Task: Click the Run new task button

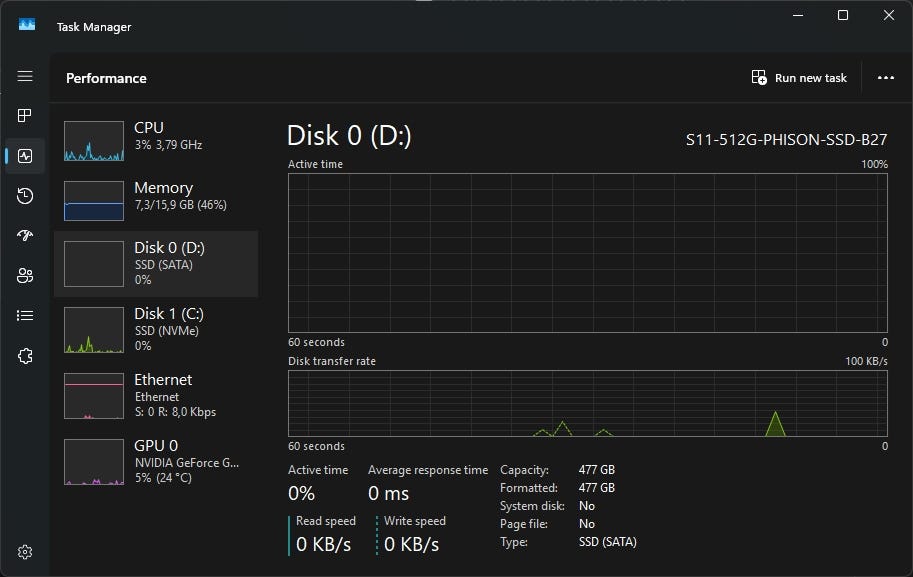Action: tap(799, 78)
